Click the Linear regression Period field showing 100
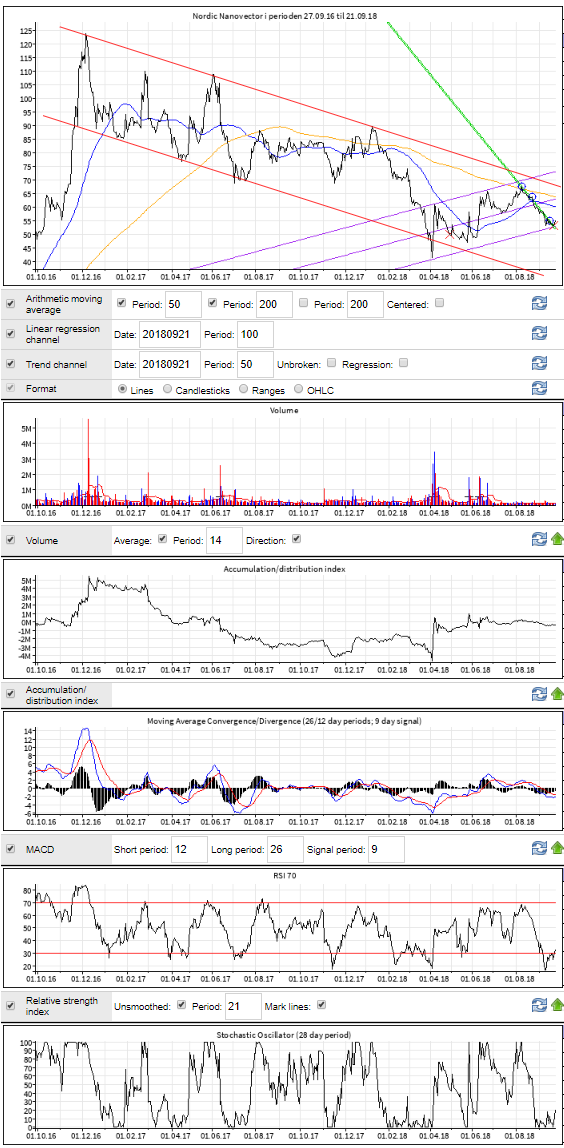This screenshot has width=564, height=1148. pos(255,335)
